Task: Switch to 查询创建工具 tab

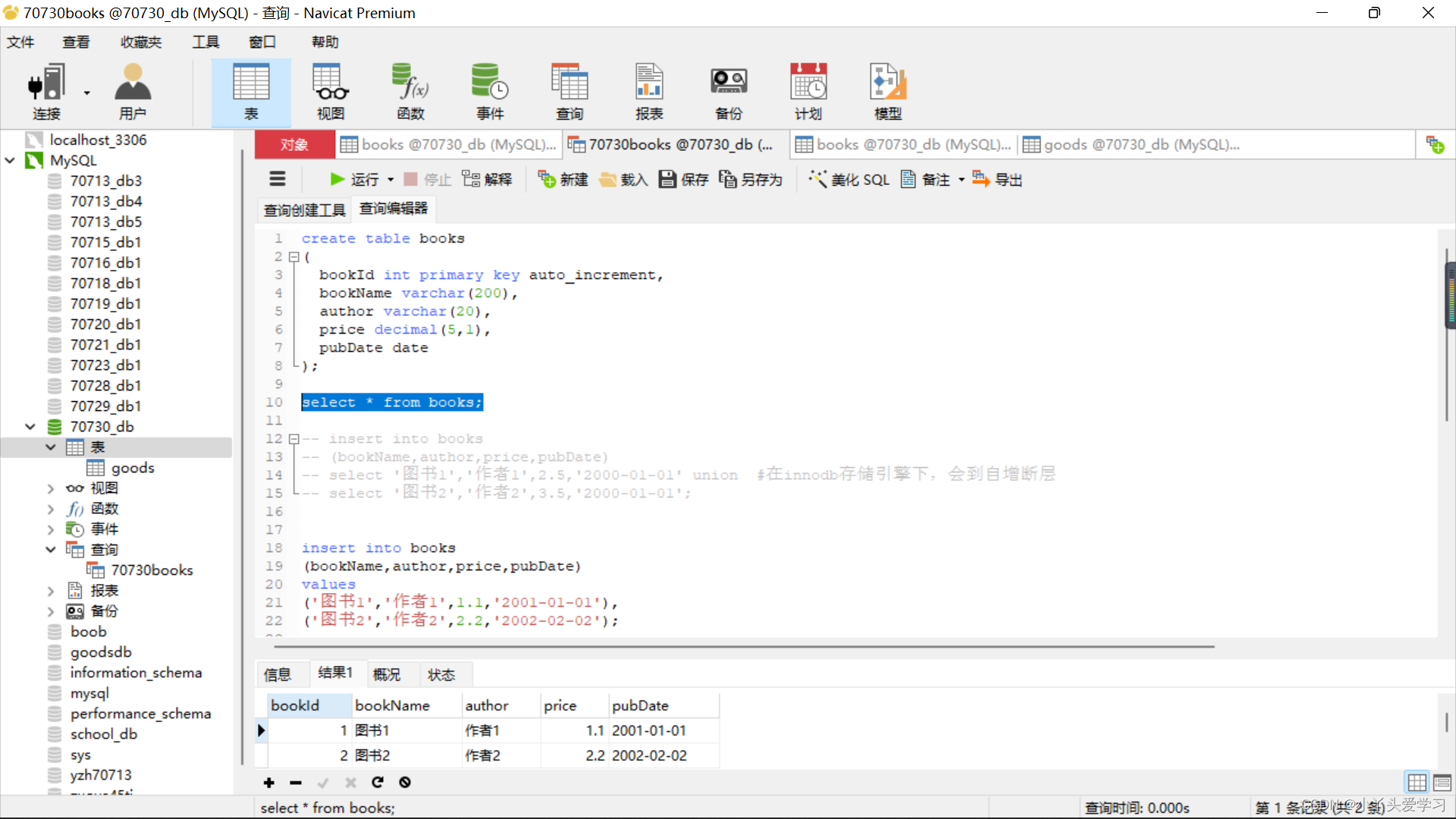Action: (304, 209)
